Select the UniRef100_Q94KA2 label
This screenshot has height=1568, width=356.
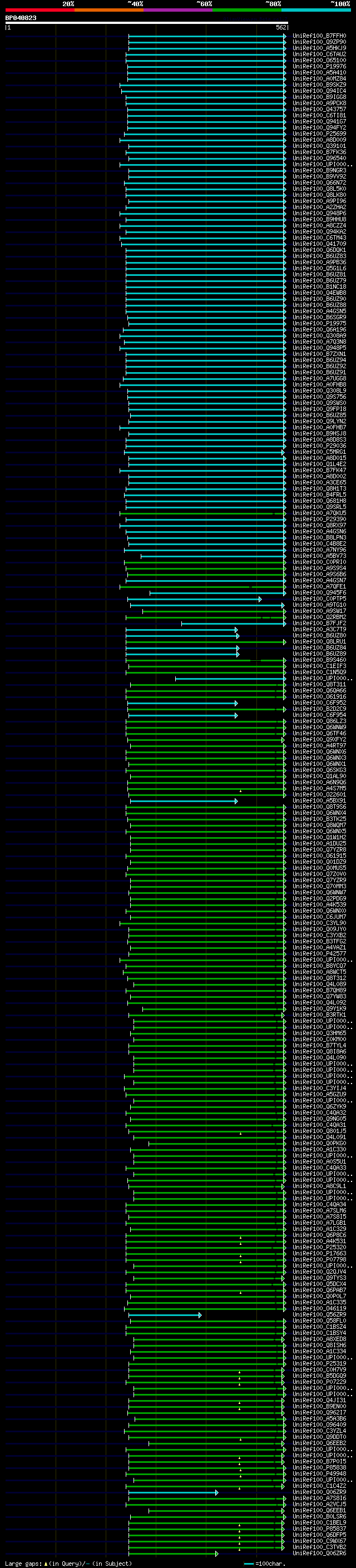point(319,232)
